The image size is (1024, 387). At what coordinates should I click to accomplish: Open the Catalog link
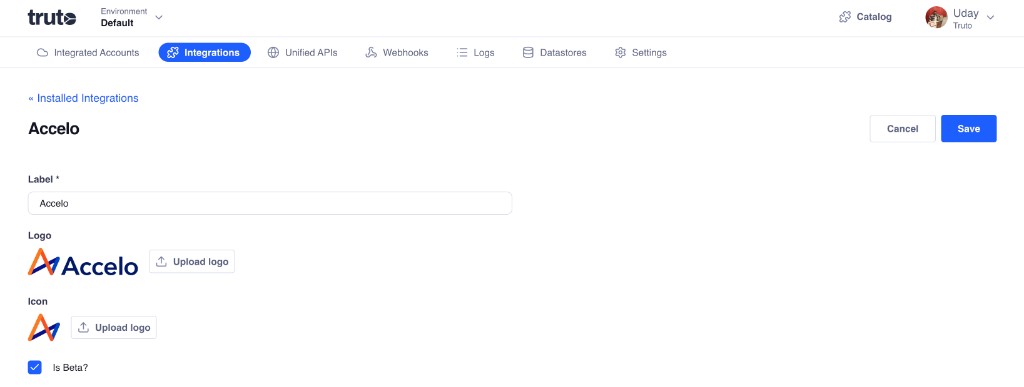(x=865, y=17)
